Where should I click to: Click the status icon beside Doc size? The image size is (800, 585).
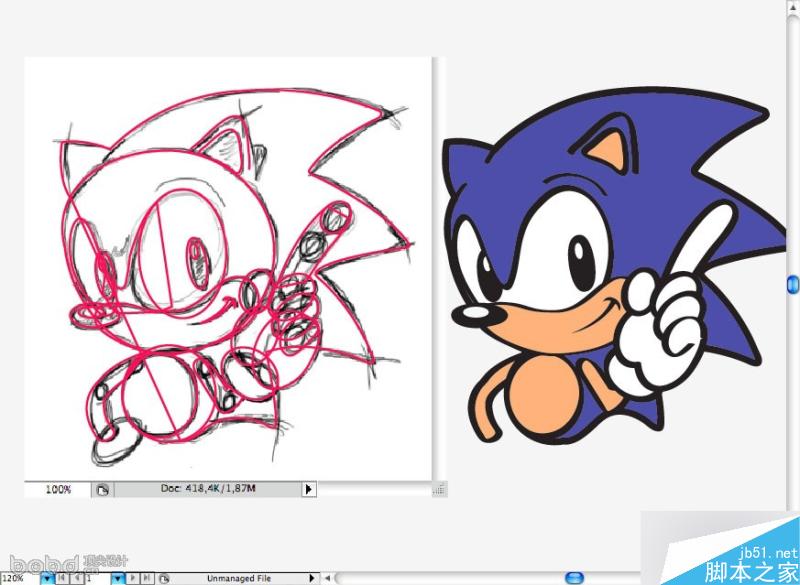tap(103, 490)
